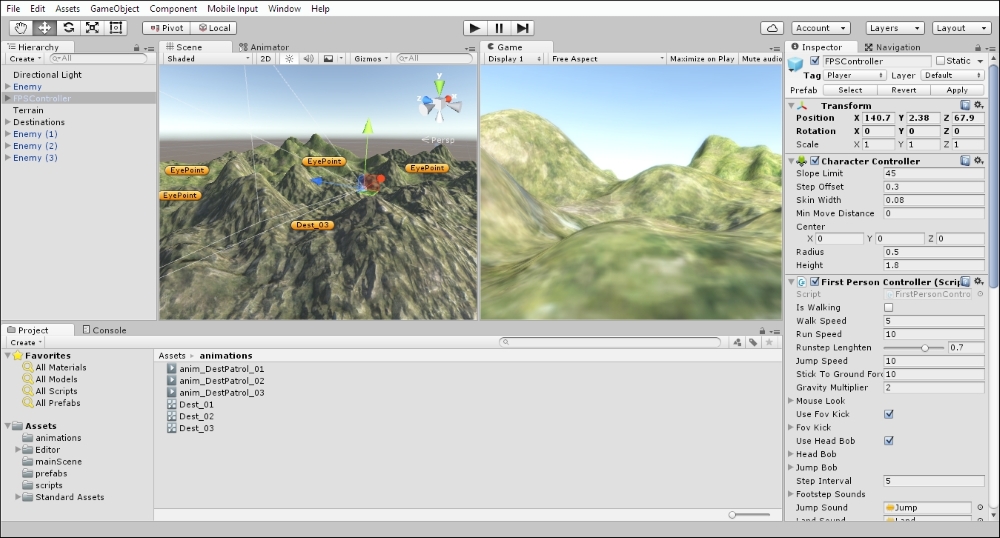Viewport: 1000px width, 538px height.
Task: Open the Window menu
Action: pyautogui.click(x=284, y=8)
